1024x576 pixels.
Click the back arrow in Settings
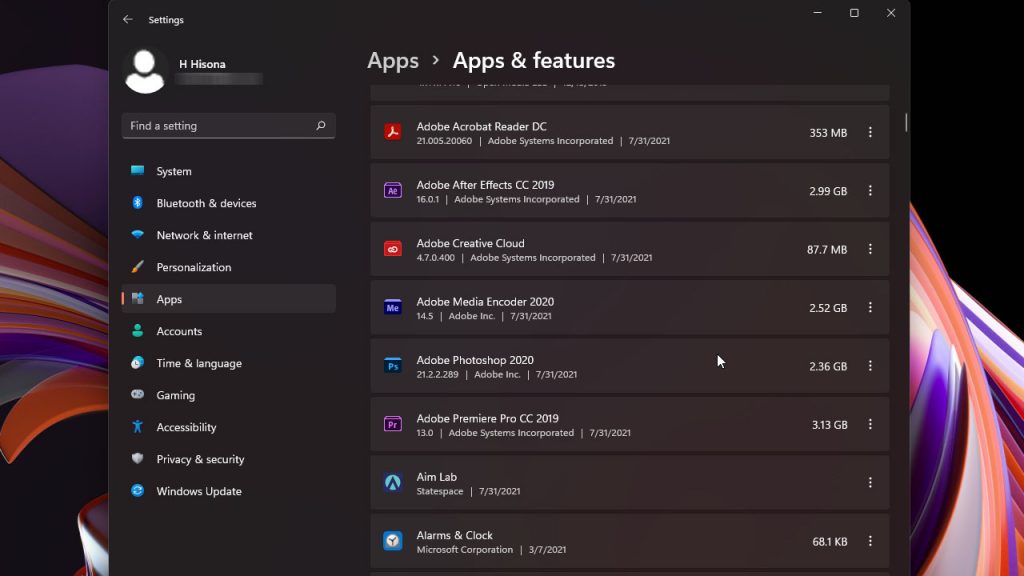click(x=127, y=20)
